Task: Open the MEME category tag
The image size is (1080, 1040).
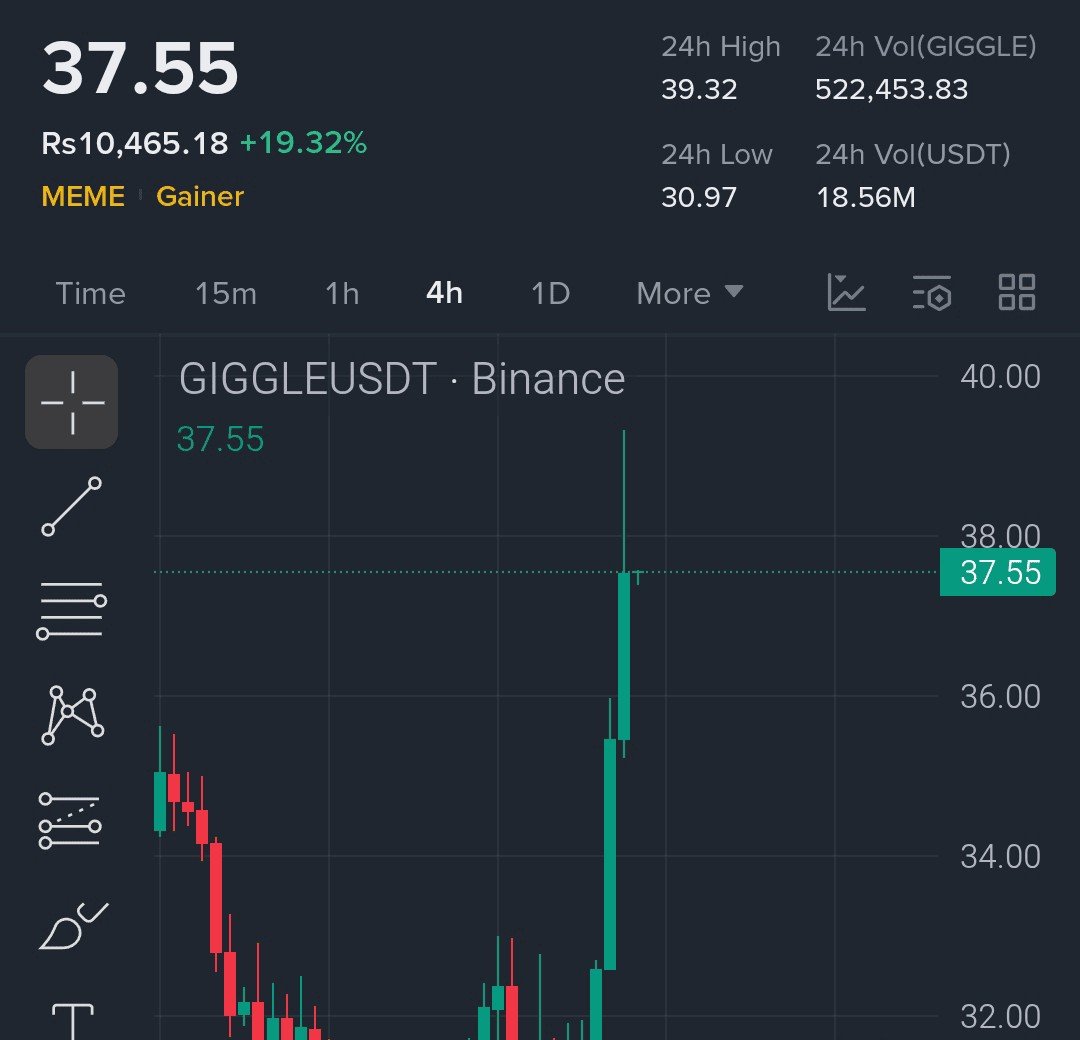Action: click(83, 196)
